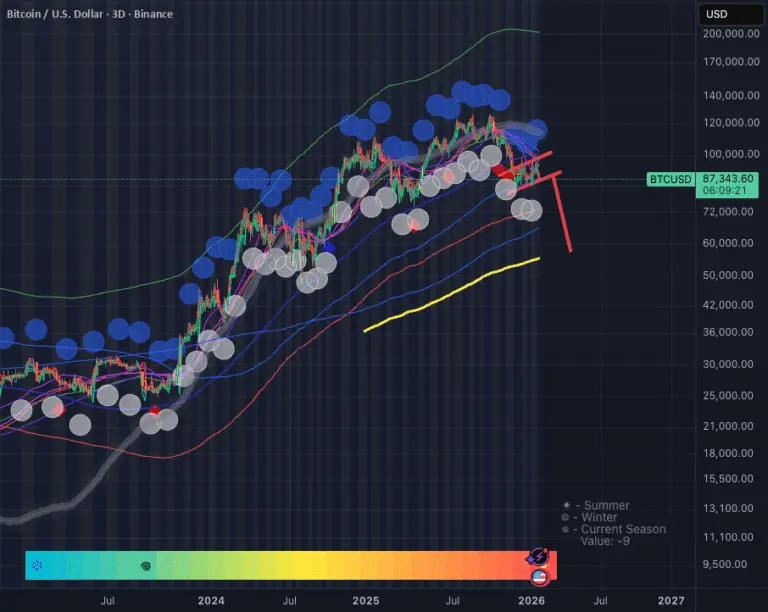
Task: Click the 18,000.00 price axis label
Action: pos(728,453)
